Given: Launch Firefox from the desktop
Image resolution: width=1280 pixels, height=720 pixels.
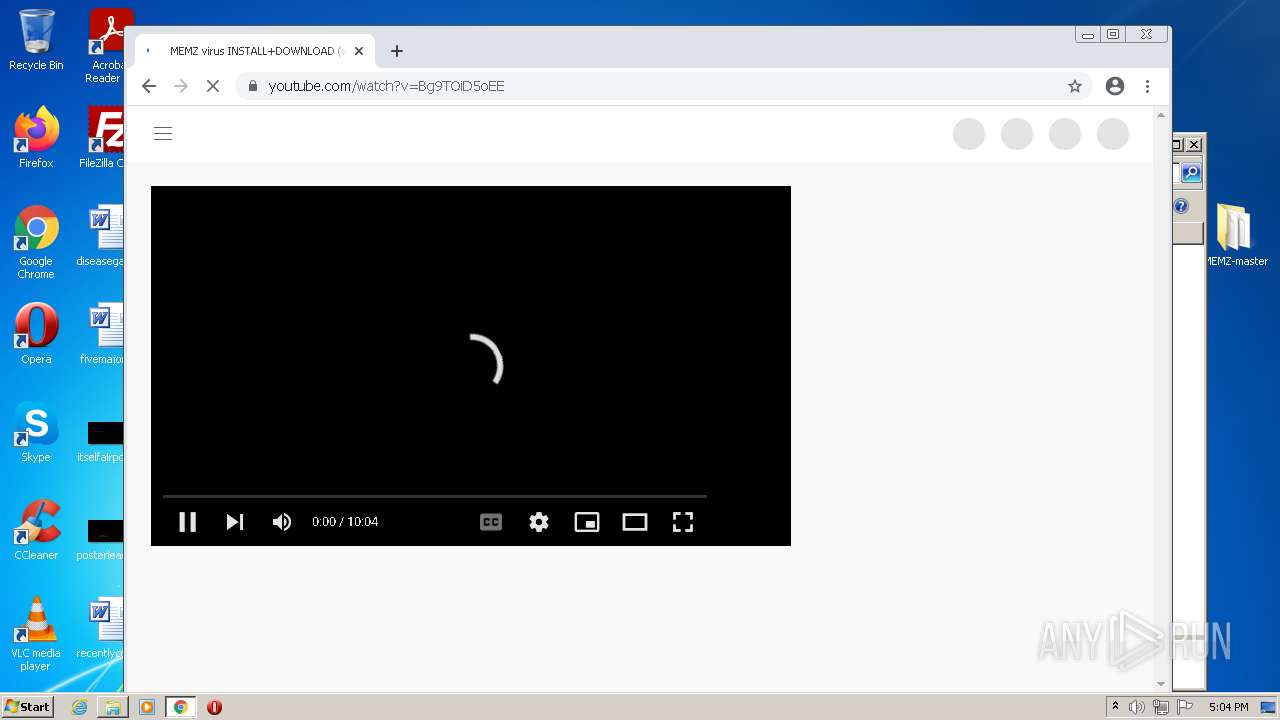Looking at the screenshot, I should coord(36,138).
